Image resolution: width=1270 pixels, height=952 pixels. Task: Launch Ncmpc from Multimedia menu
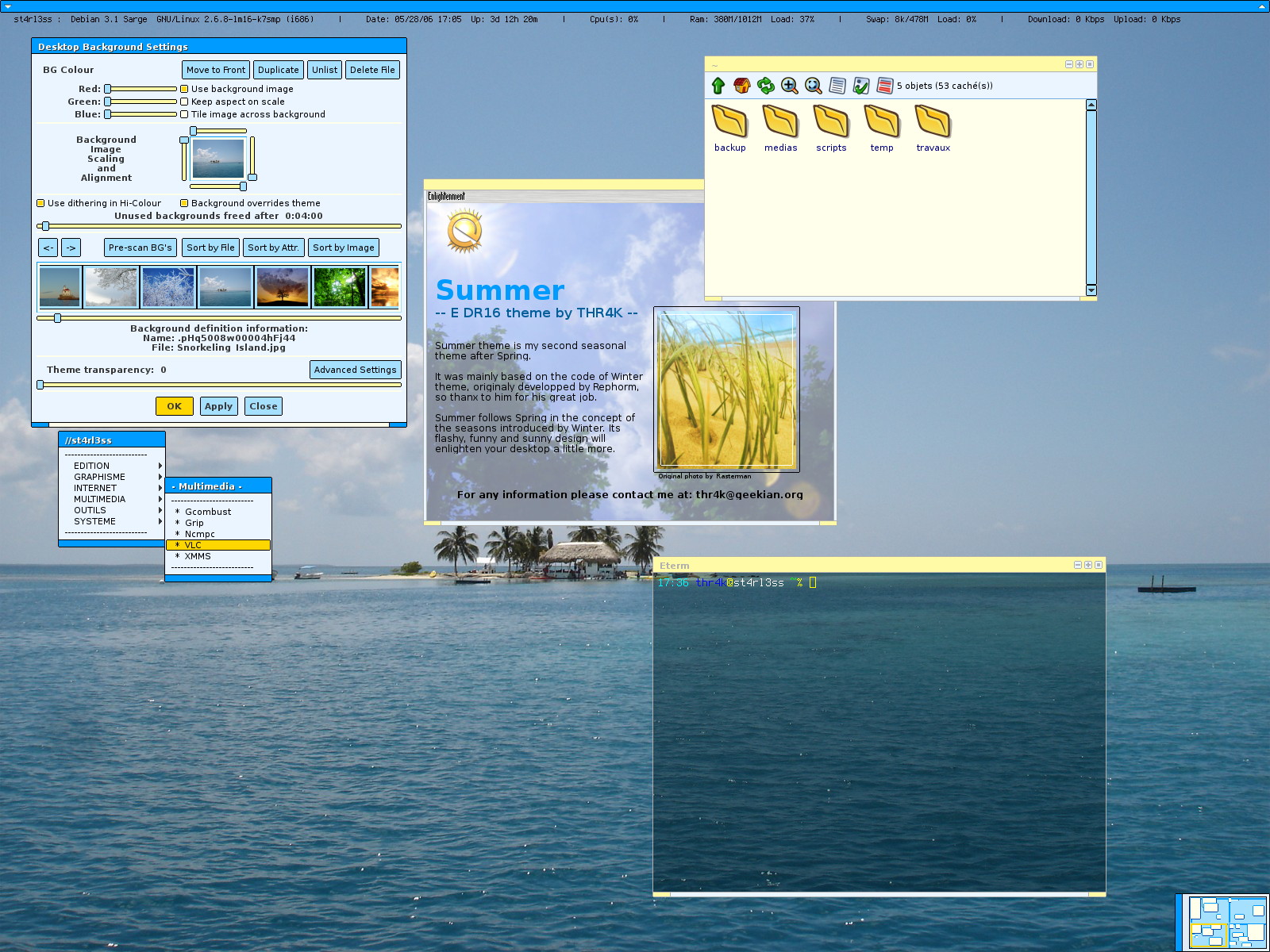218,534
